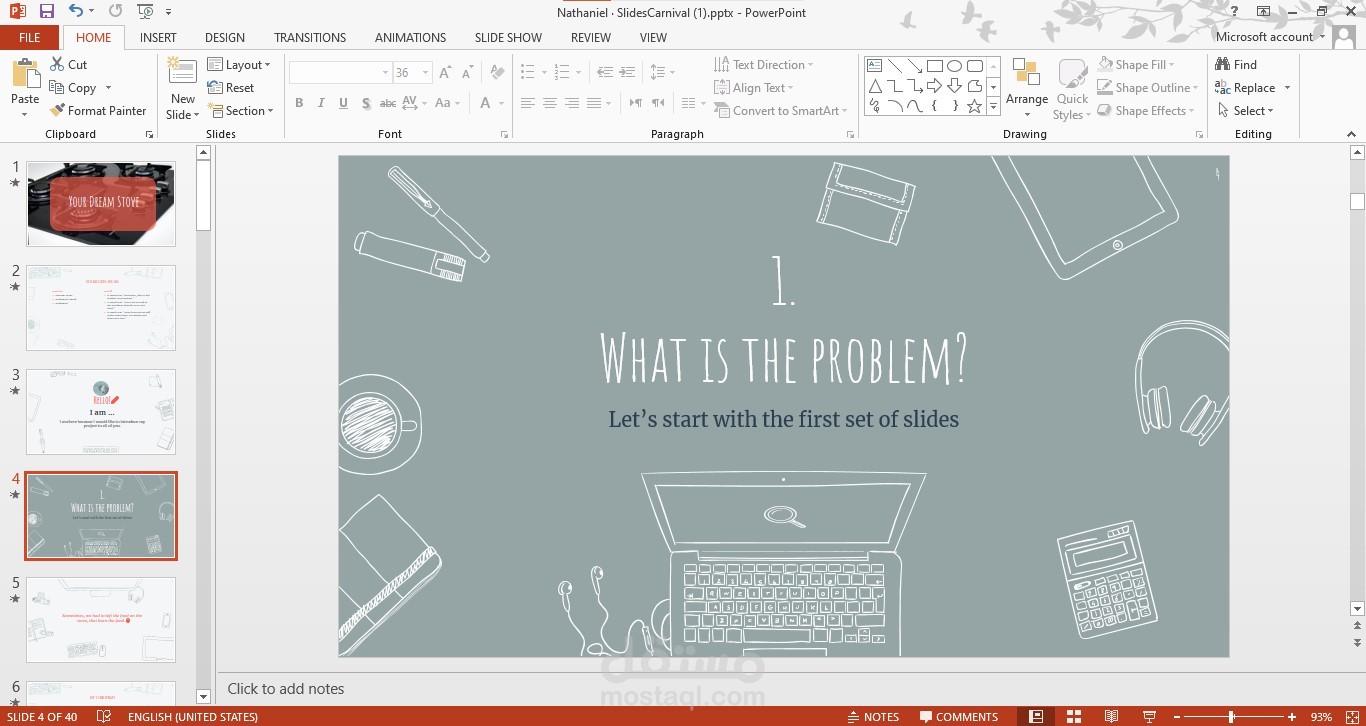This screenshot has width=1366, height=726.
Task: Increase the font size
Action: (x=445, y=73)
